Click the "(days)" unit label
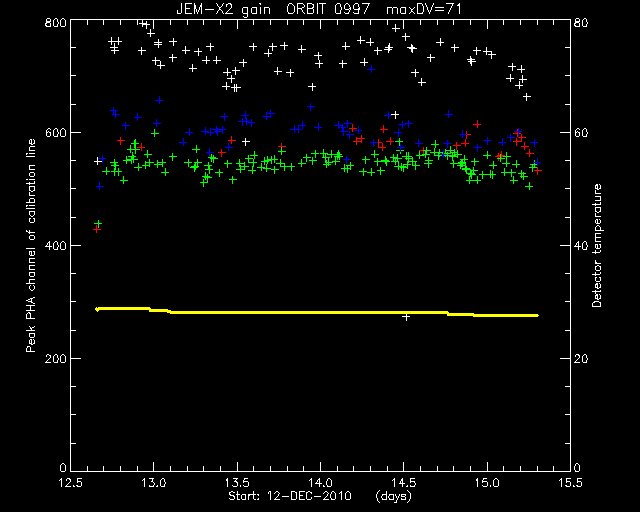Screen dimensions: 640x512 (393, 496)
